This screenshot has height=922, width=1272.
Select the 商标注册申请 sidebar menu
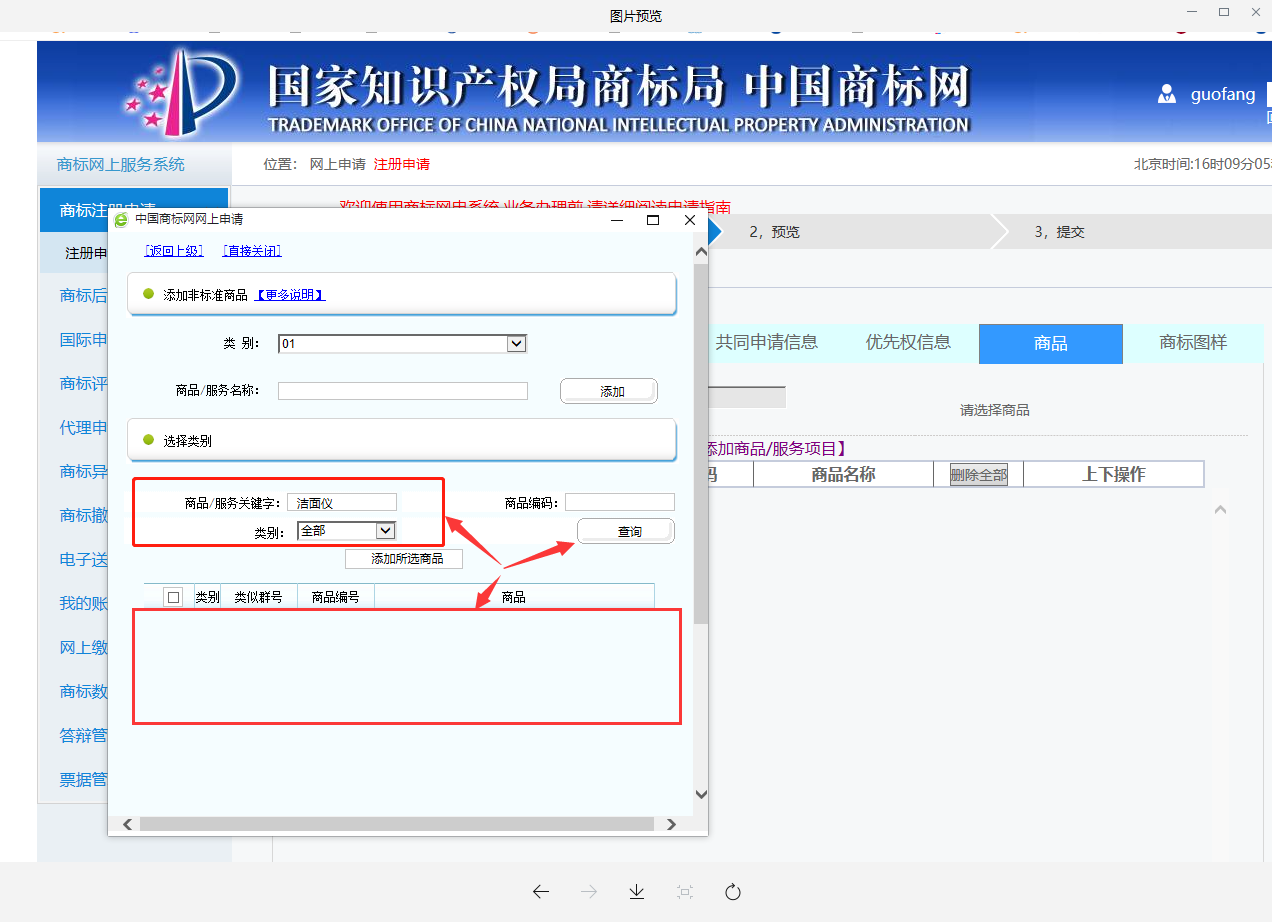pos(134,210)
